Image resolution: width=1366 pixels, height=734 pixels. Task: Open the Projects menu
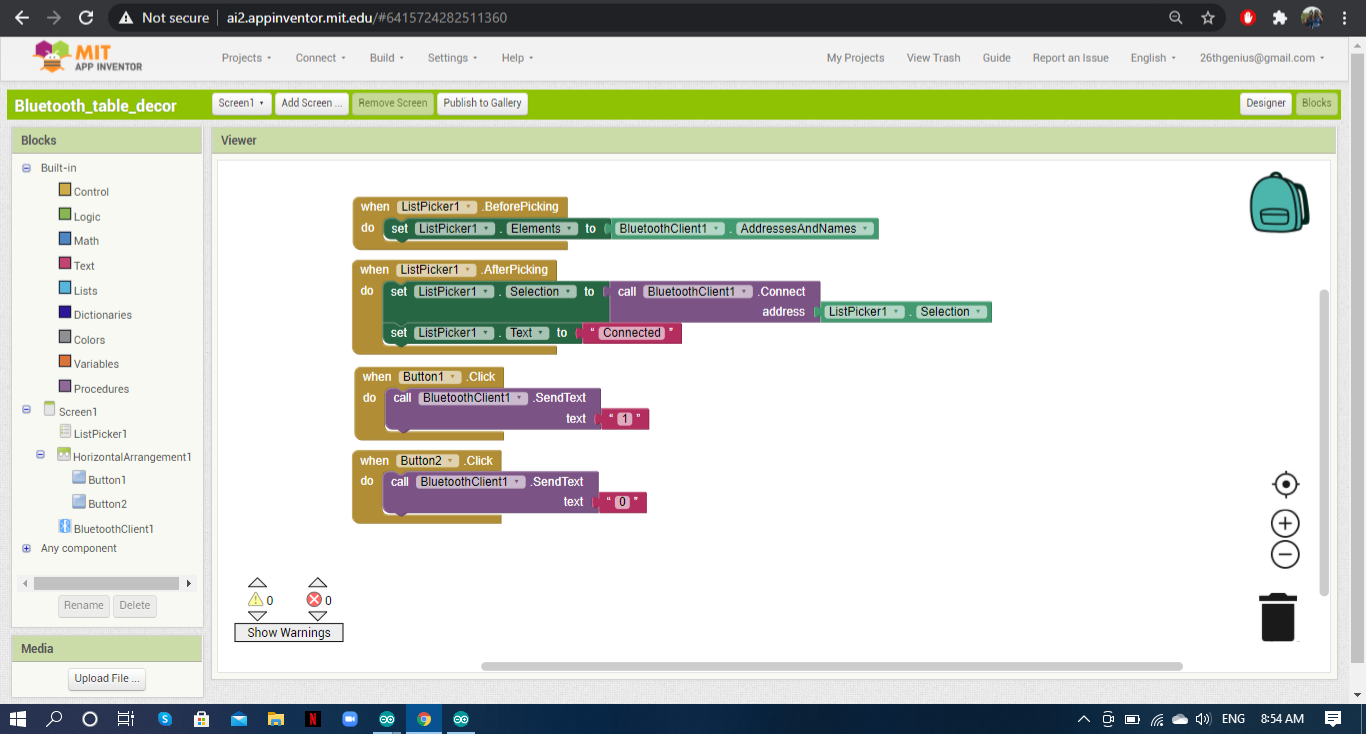(246, 58)
